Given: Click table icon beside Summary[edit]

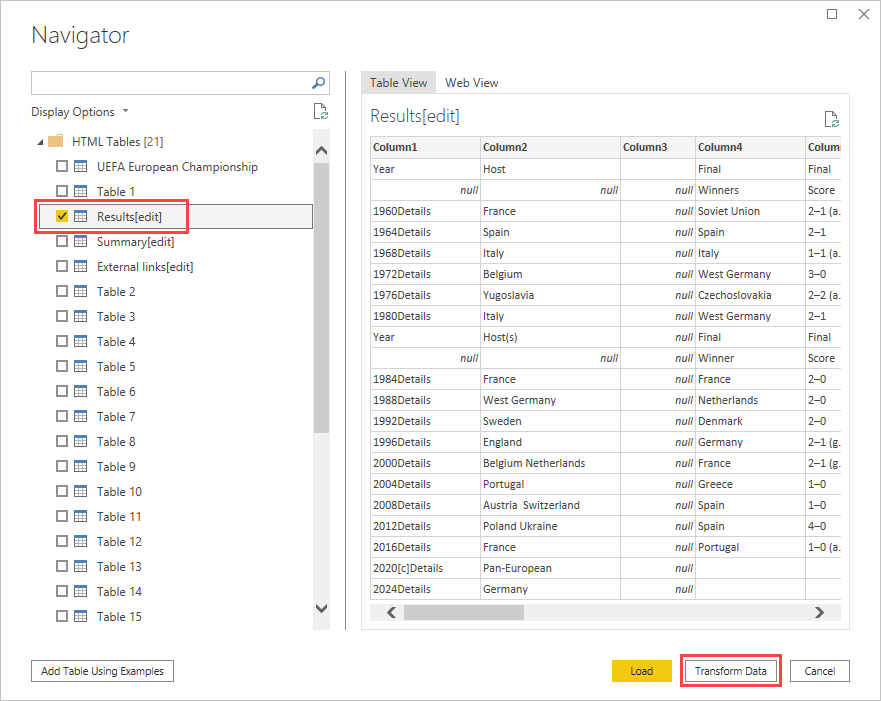Looking at the screenshot, I should point(81,242).
